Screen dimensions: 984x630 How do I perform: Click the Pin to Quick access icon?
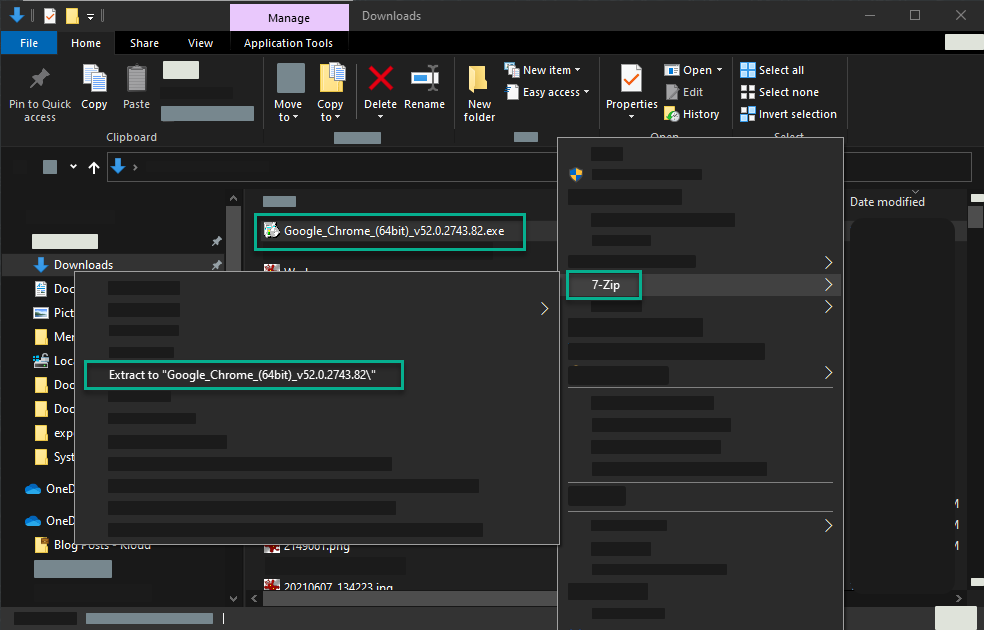click(40, 79)
